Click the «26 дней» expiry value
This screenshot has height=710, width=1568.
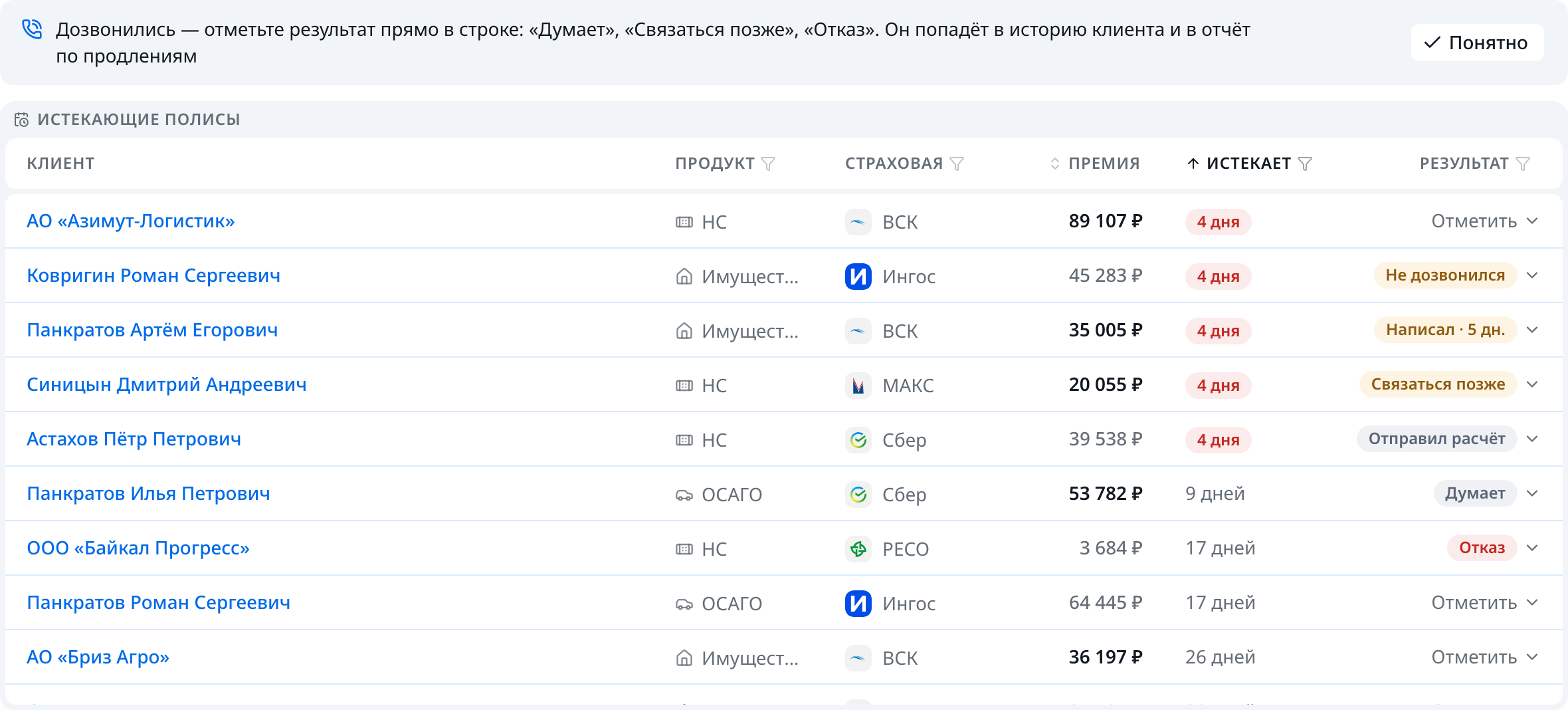click(1221, 657)
